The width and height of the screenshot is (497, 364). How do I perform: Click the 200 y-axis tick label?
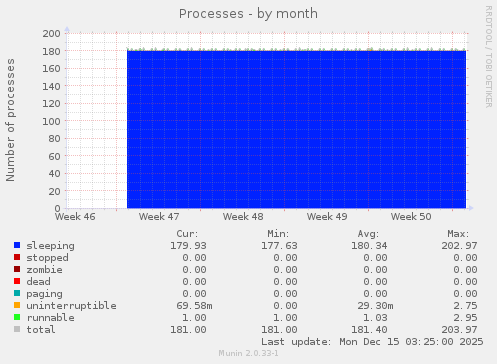[51, 33]
